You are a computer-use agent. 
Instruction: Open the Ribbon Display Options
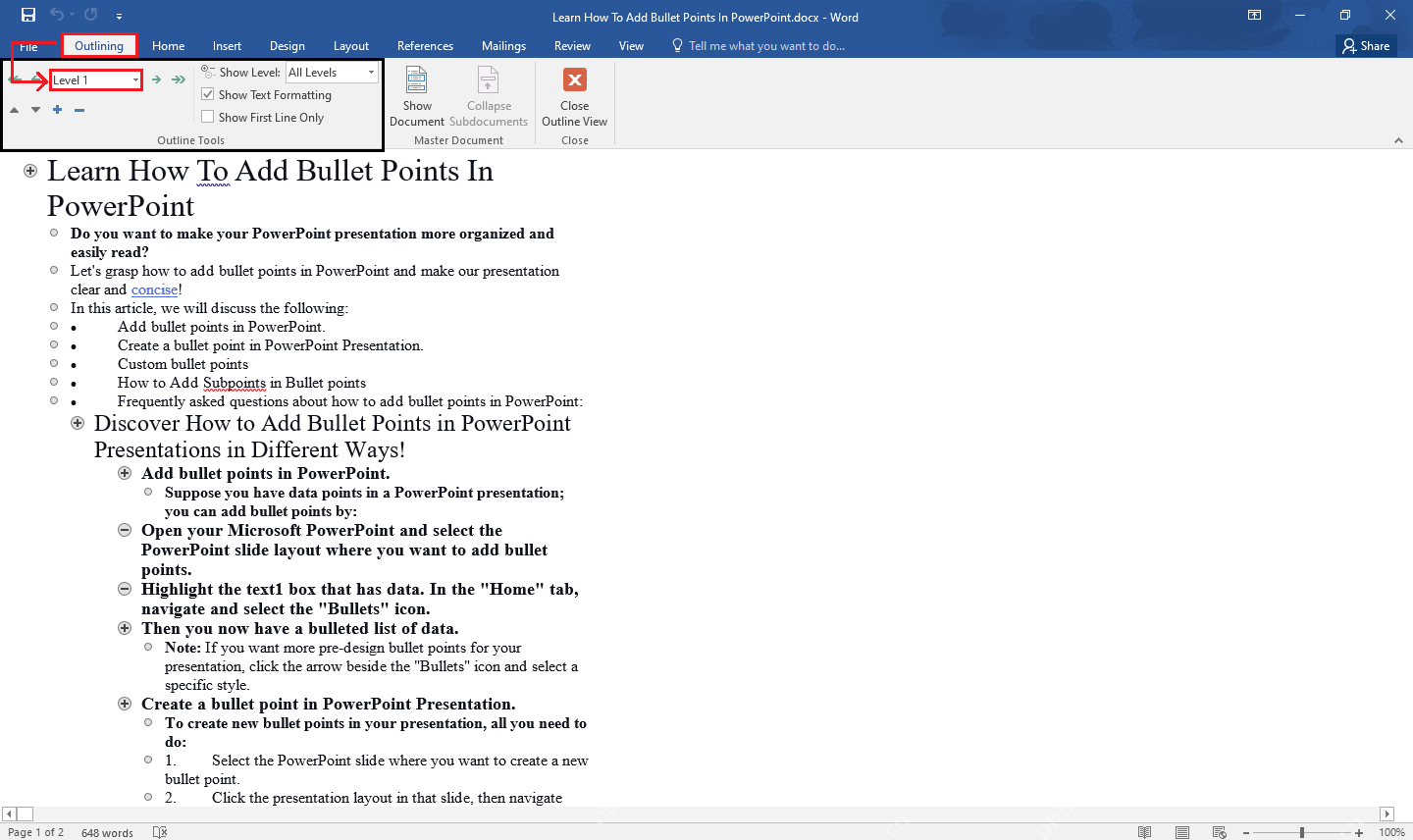click(1254, 16)
